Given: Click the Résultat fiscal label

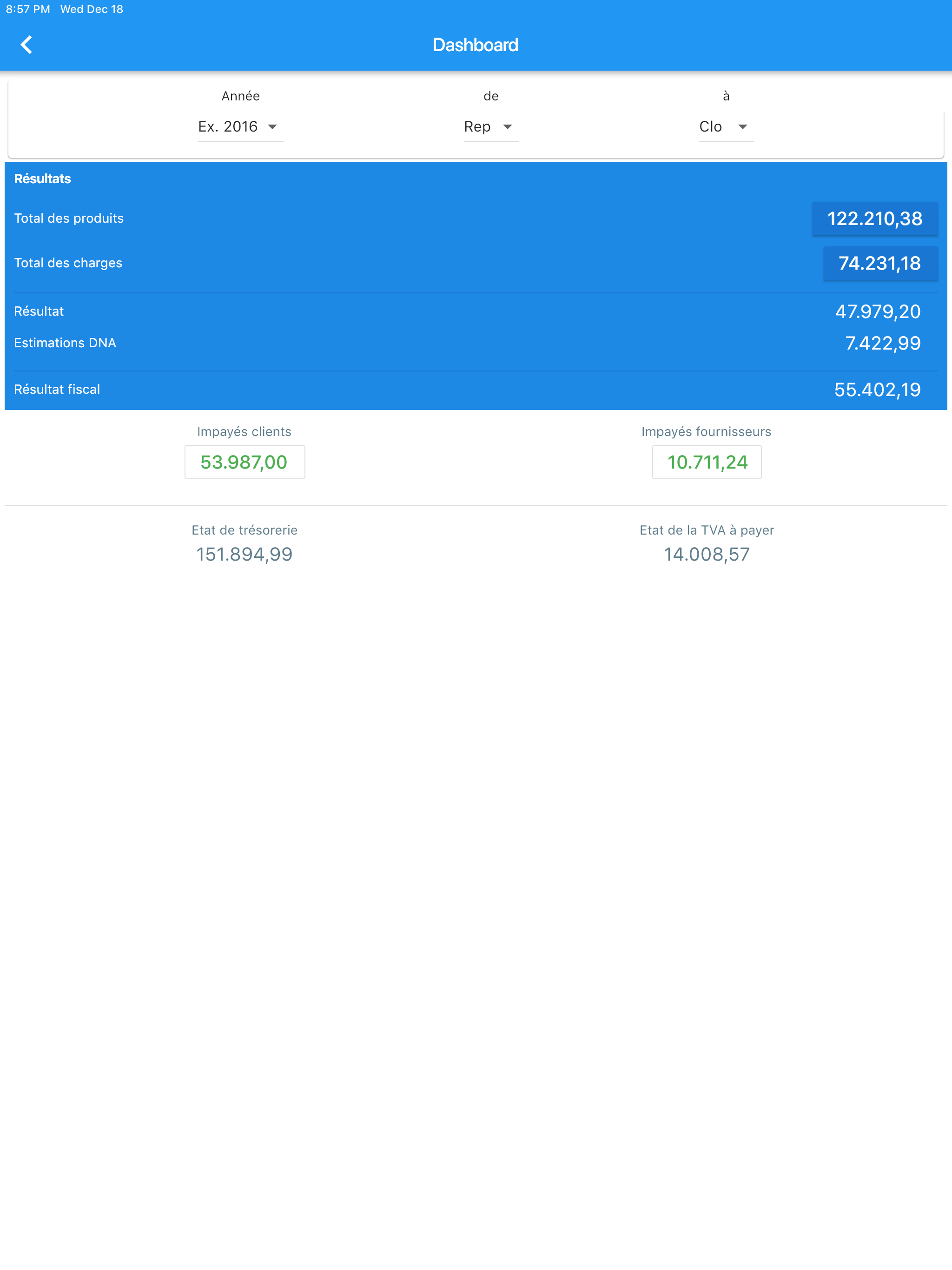Looking at the screenshot, I should pos(57,389).
